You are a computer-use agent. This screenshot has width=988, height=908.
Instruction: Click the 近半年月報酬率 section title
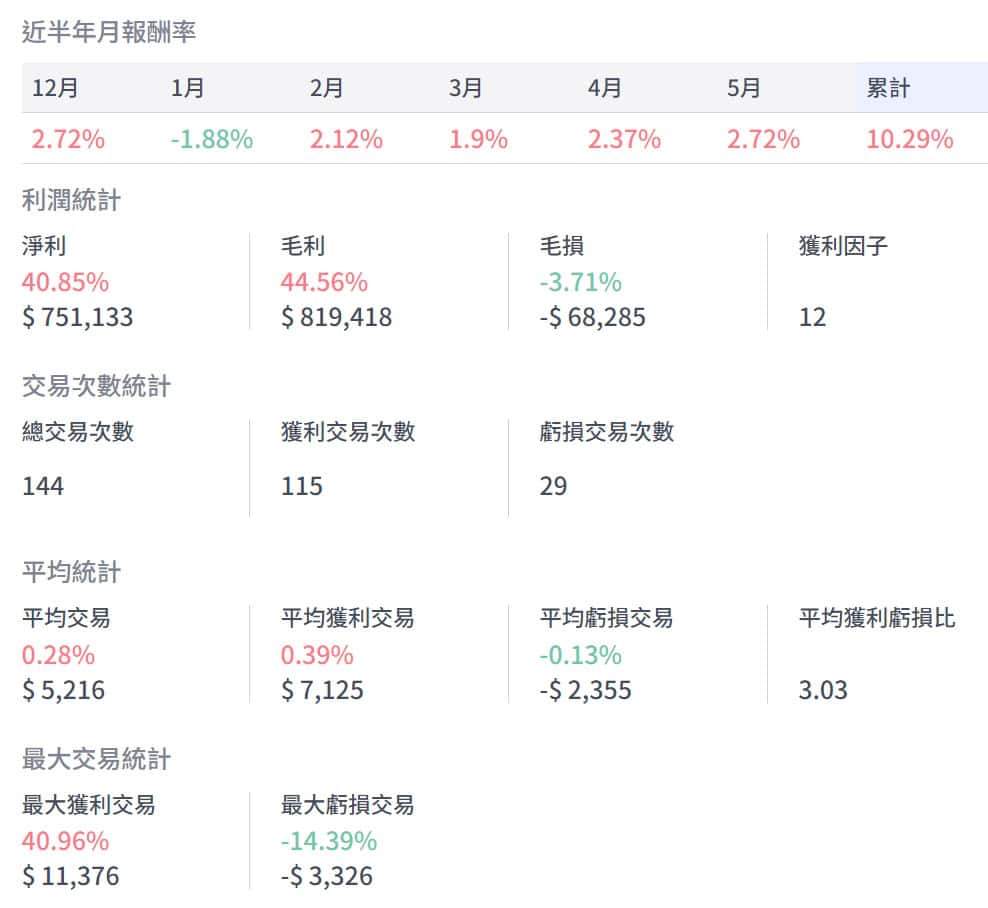(x=109, y=32)
